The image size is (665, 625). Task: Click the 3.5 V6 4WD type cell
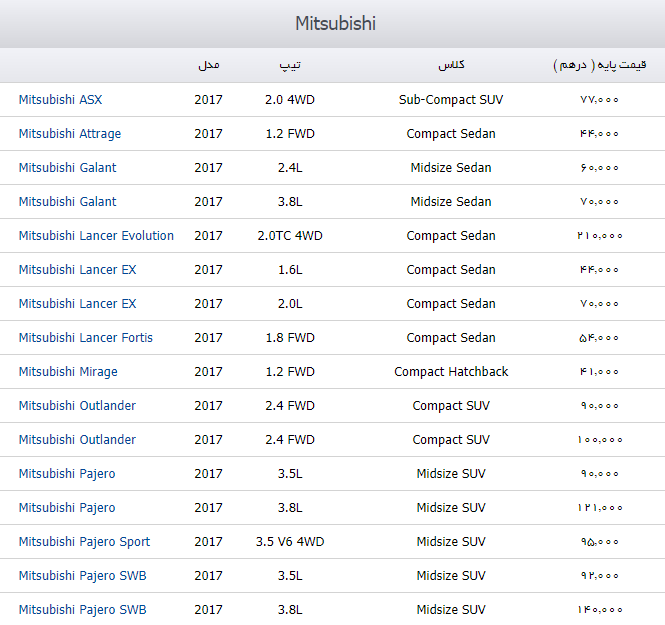[290, 542]
